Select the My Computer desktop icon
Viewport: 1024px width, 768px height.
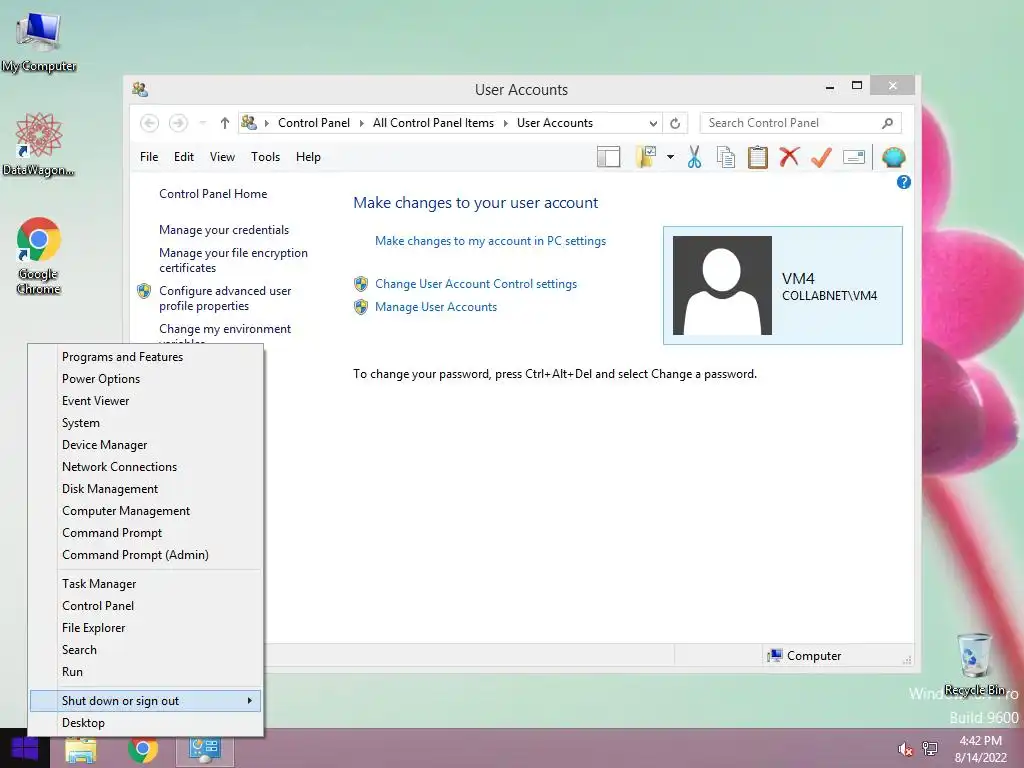[39, 41]
